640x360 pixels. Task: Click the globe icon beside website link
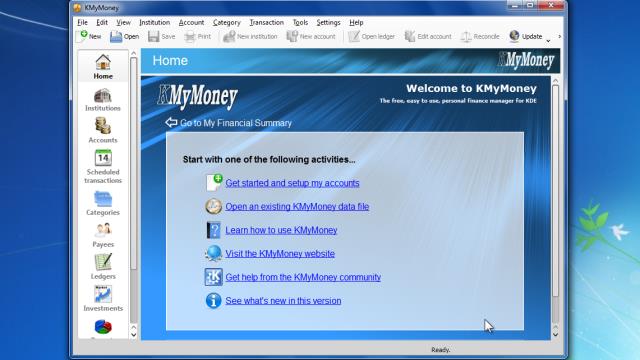tap(213, 253)
